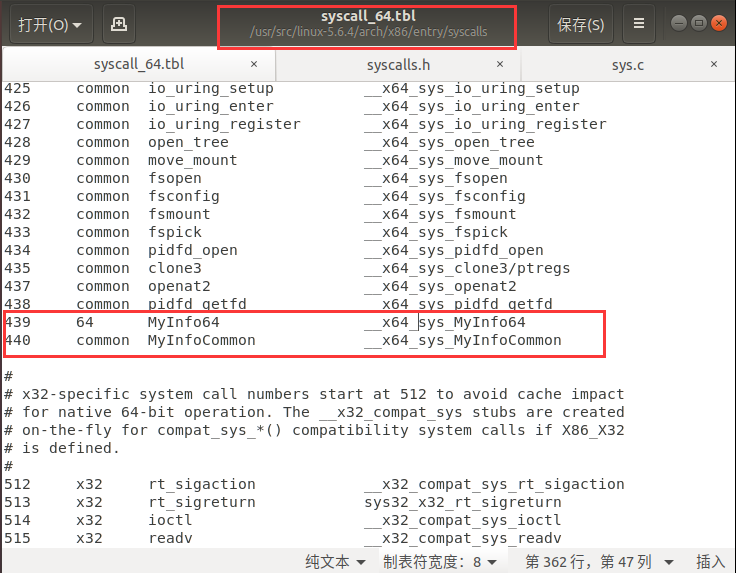Viewport: 736px width, 573px height.
Task: Close the sys.c tab
Action: pos(714,64)
